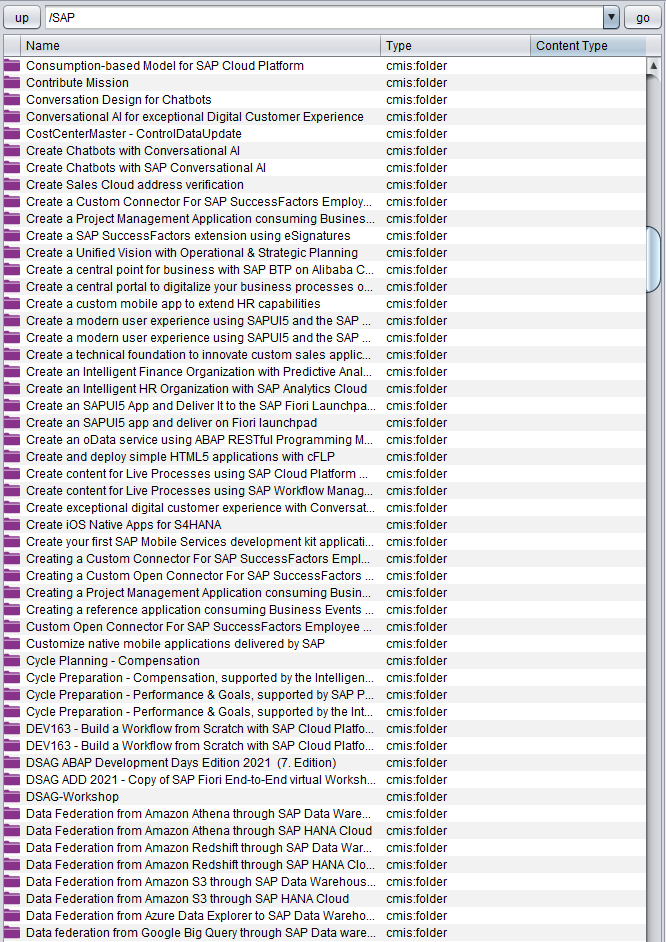Click folder icon for Create Chatbots with Conversational AI
This screenshot has height=942, width=666.
pyautogui.click(x=12, y=151)
